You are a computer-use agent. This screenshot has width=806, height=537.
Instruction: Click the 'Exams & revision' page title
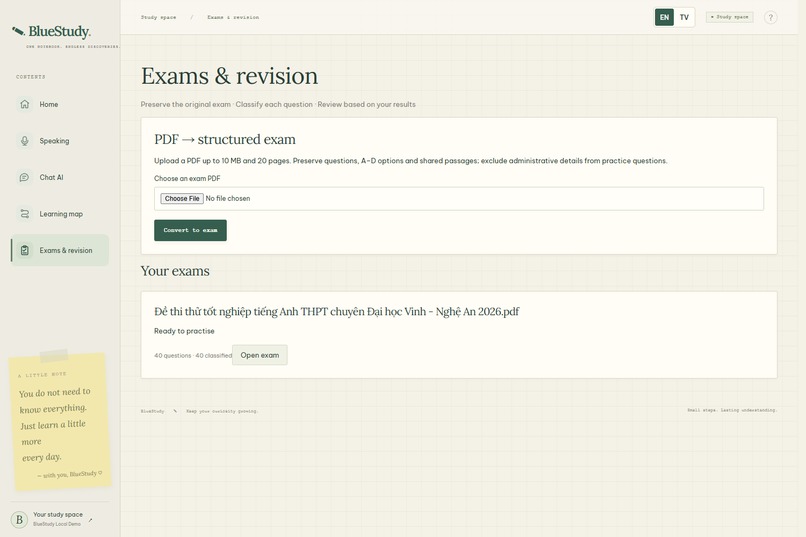(229, 76)
